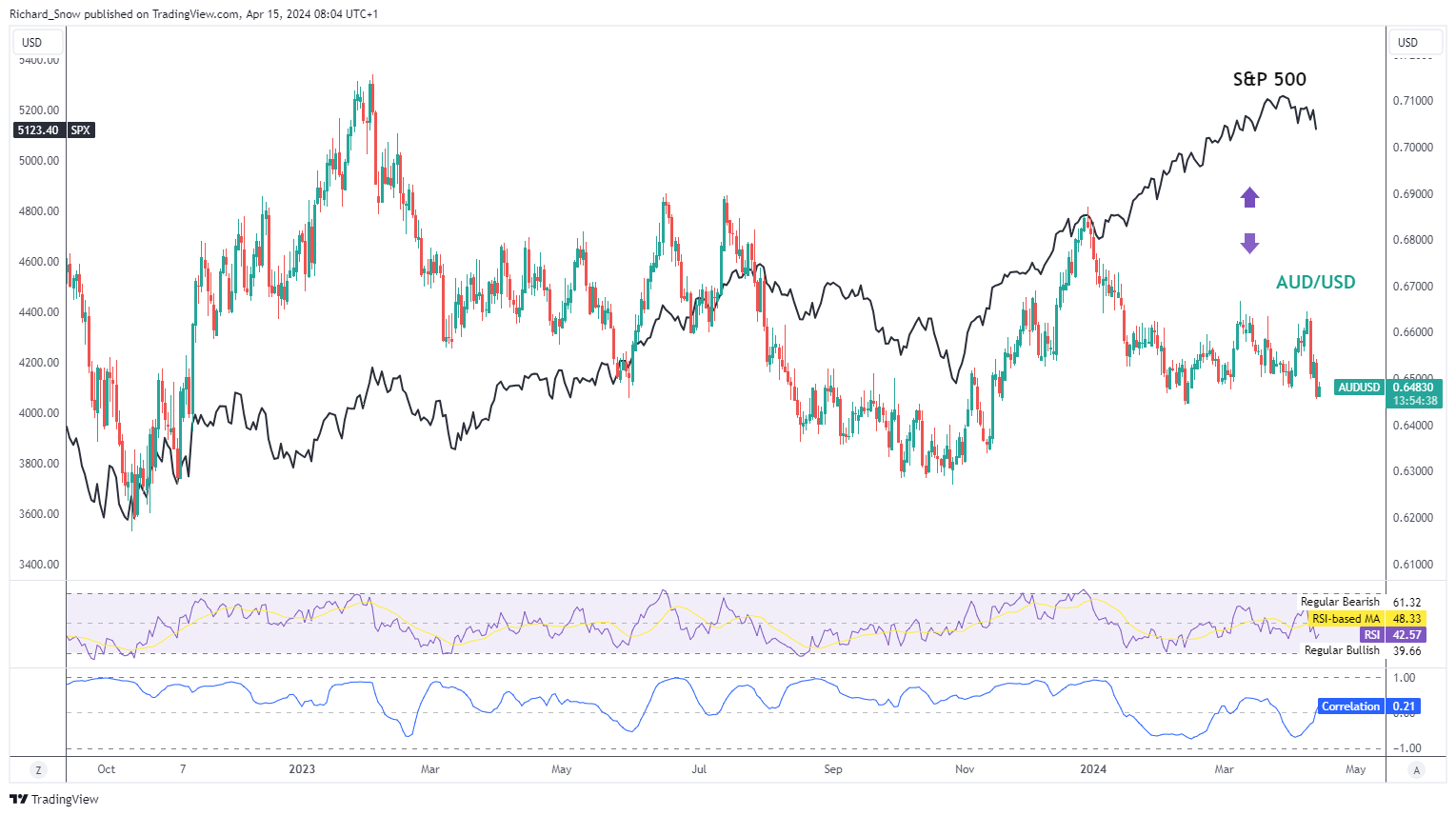
Task: Click the 4000.00 left price scale label
Action: pos(39,413)
